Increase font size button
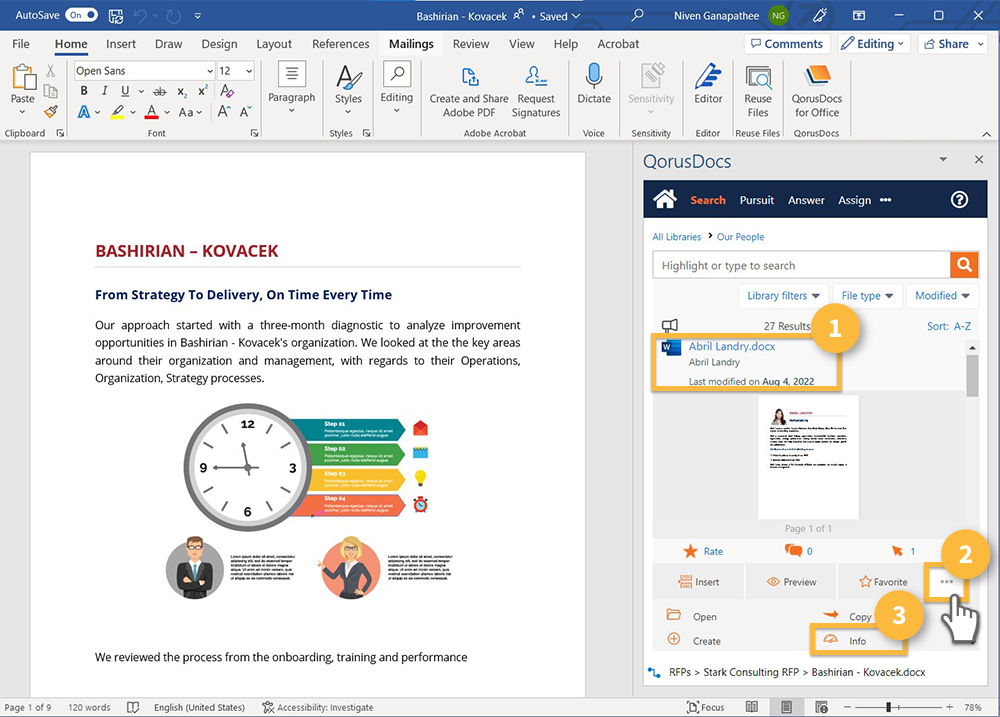This screenshot has height=717, width=1000. pyautogui.click(x=223, y=112)
